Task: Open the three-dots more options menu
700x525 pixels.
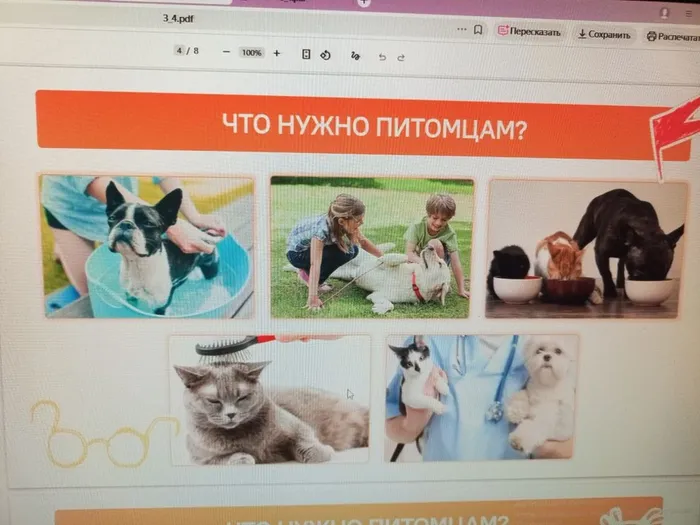Action: pos(461,30)
